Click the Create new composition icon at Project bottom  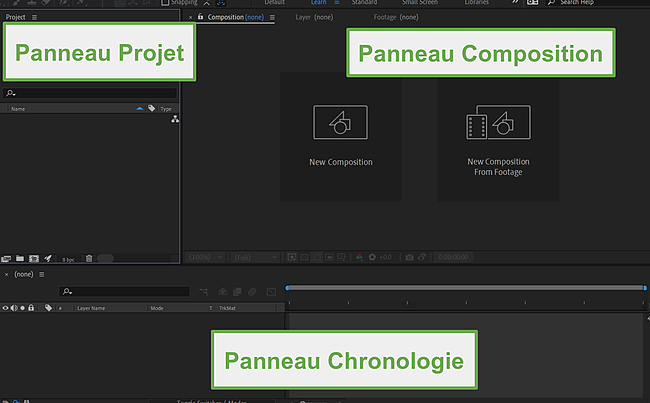(x=34, y=259)
